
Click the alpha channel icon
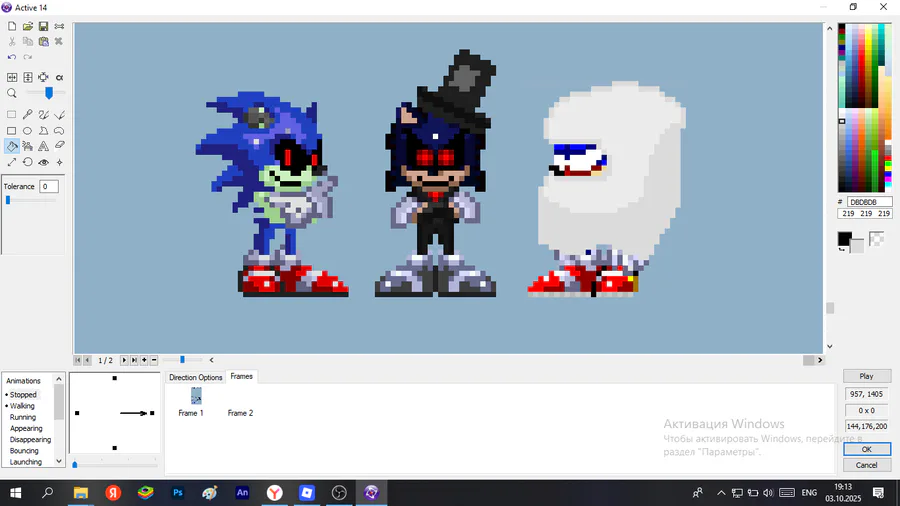point(59,77)
